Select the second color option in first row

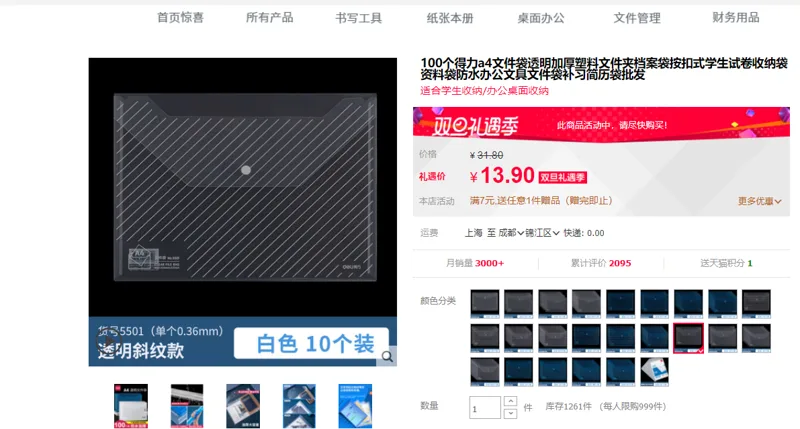[518, 304]
